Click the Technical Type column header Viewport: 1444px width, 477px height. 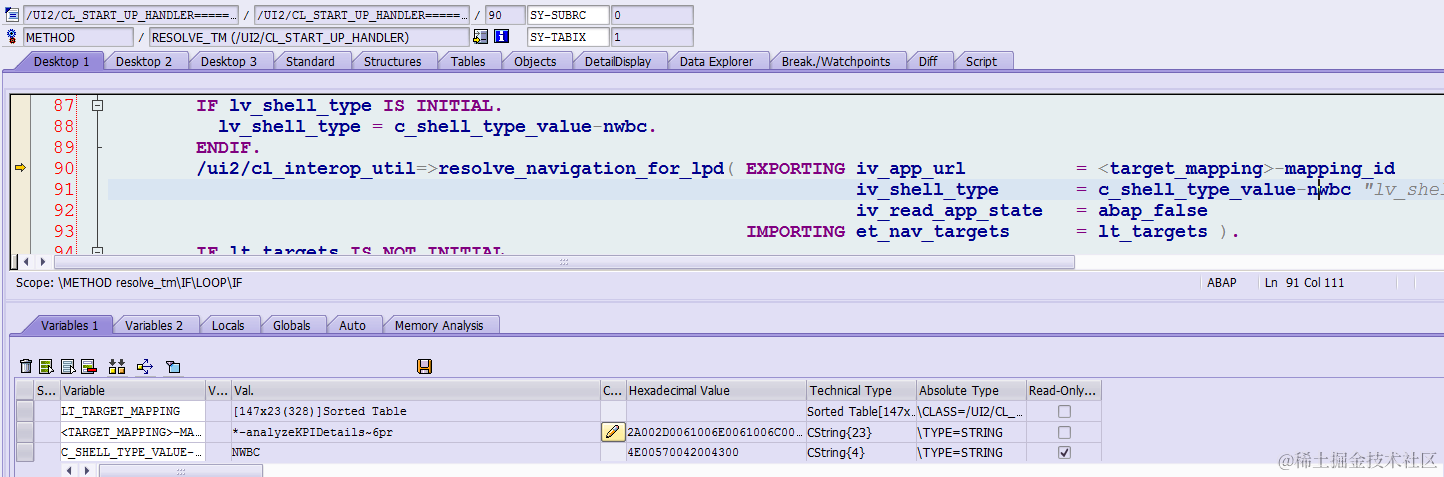pyautogui.click(x=861, y=390)
